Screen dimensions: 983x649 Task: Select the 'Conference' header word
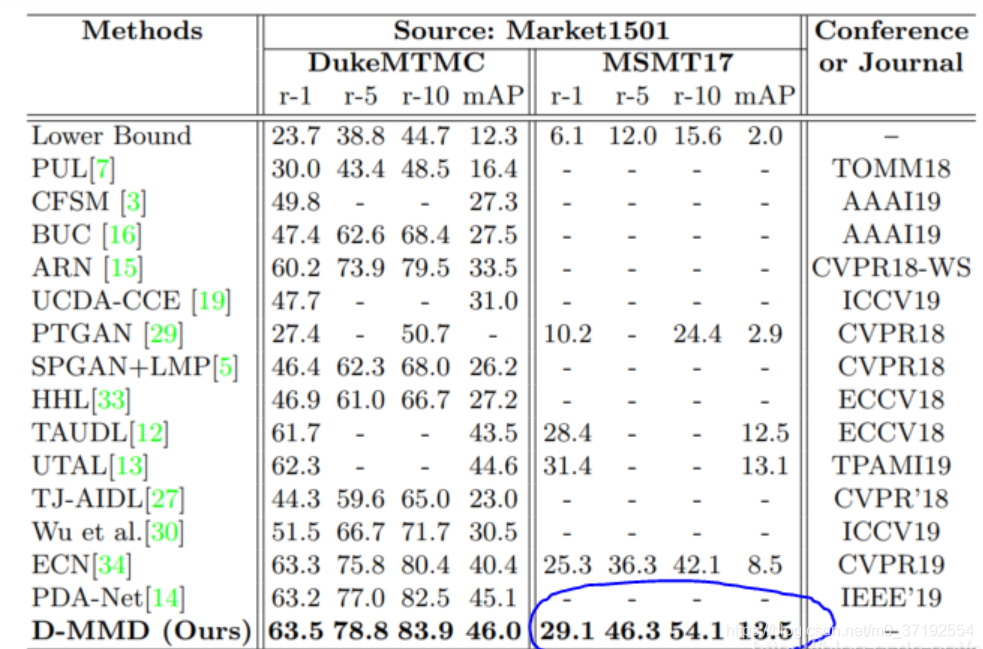point(891,30)
